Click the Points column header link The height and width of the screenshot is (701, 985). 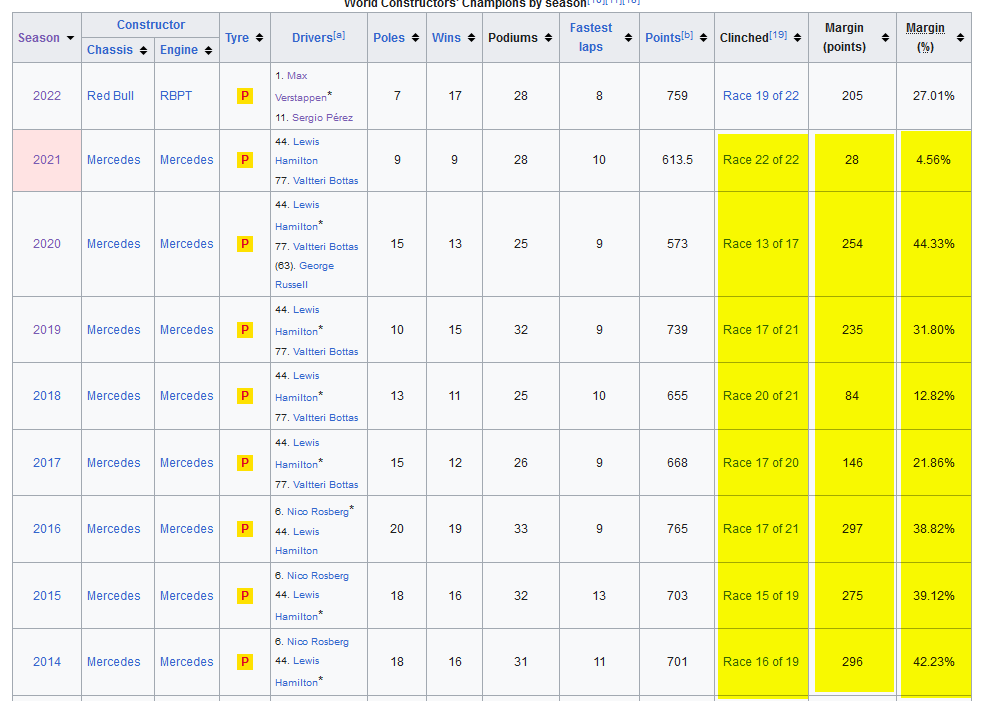tap(662, 38)
